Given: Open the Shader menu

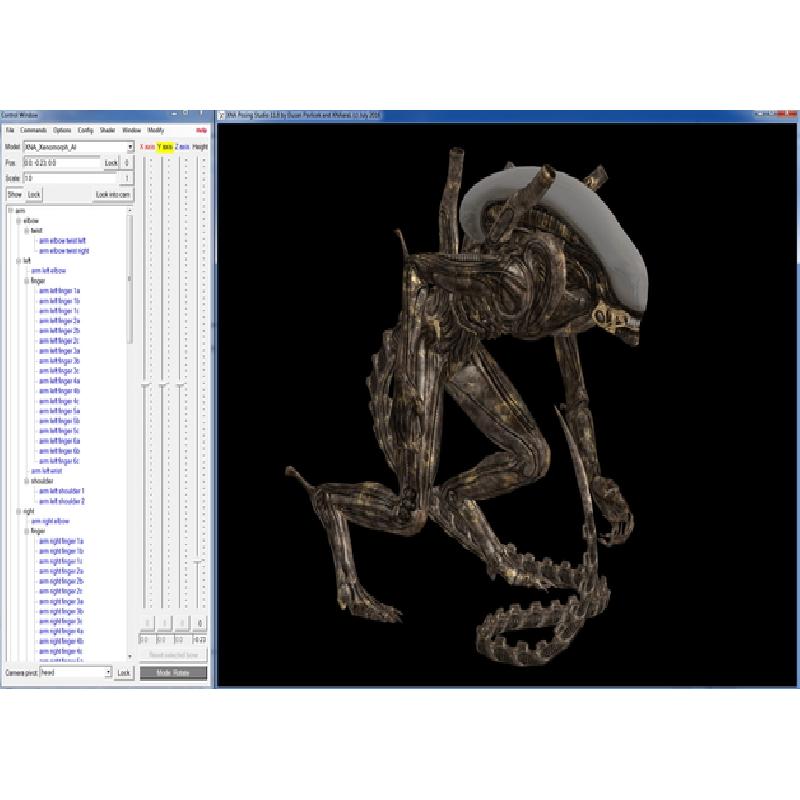Looking at the screenshot, I should pos(108,131).
